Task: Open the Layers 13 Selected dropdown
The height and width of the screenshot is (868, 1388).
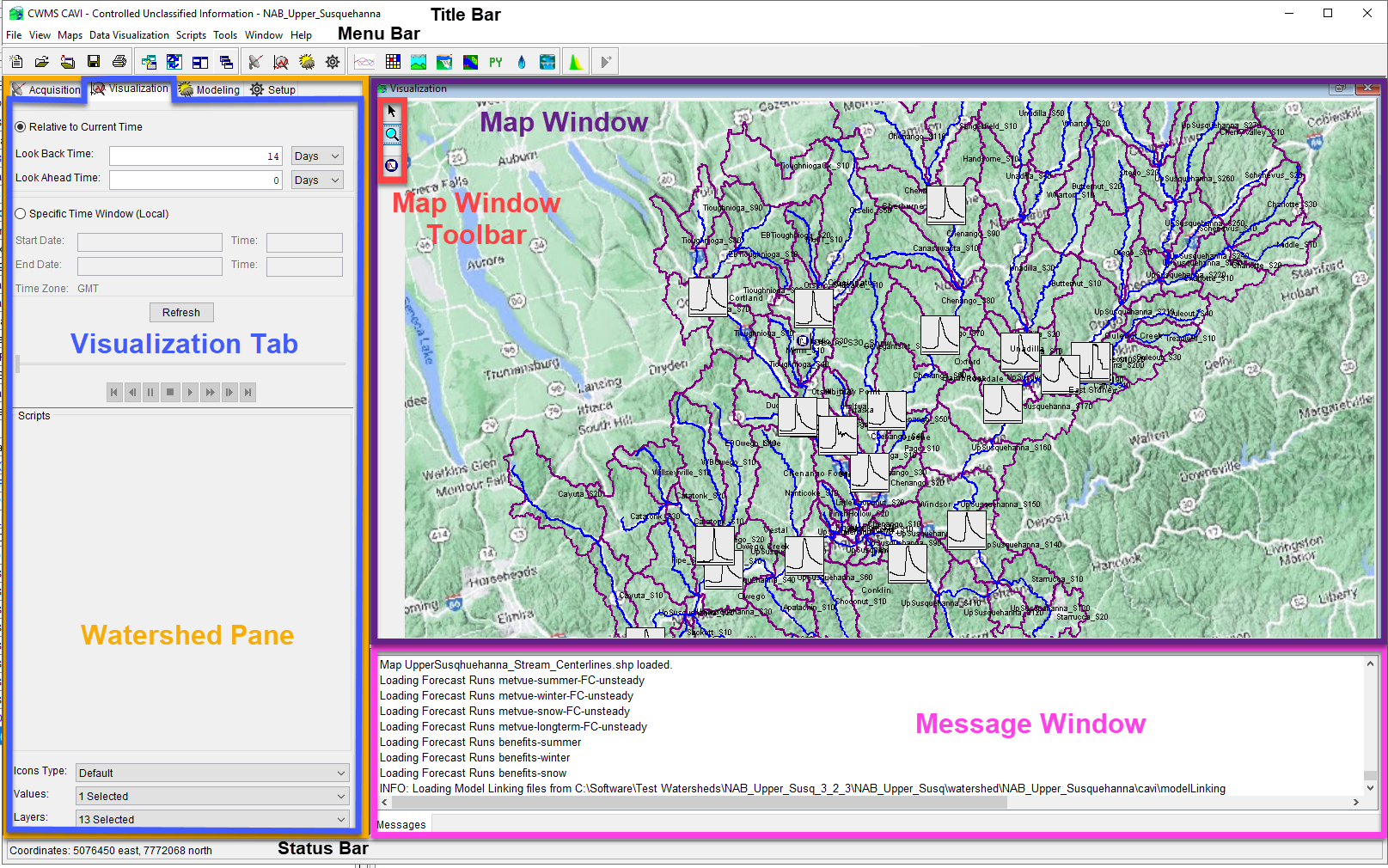Action: tap(212, 819)
